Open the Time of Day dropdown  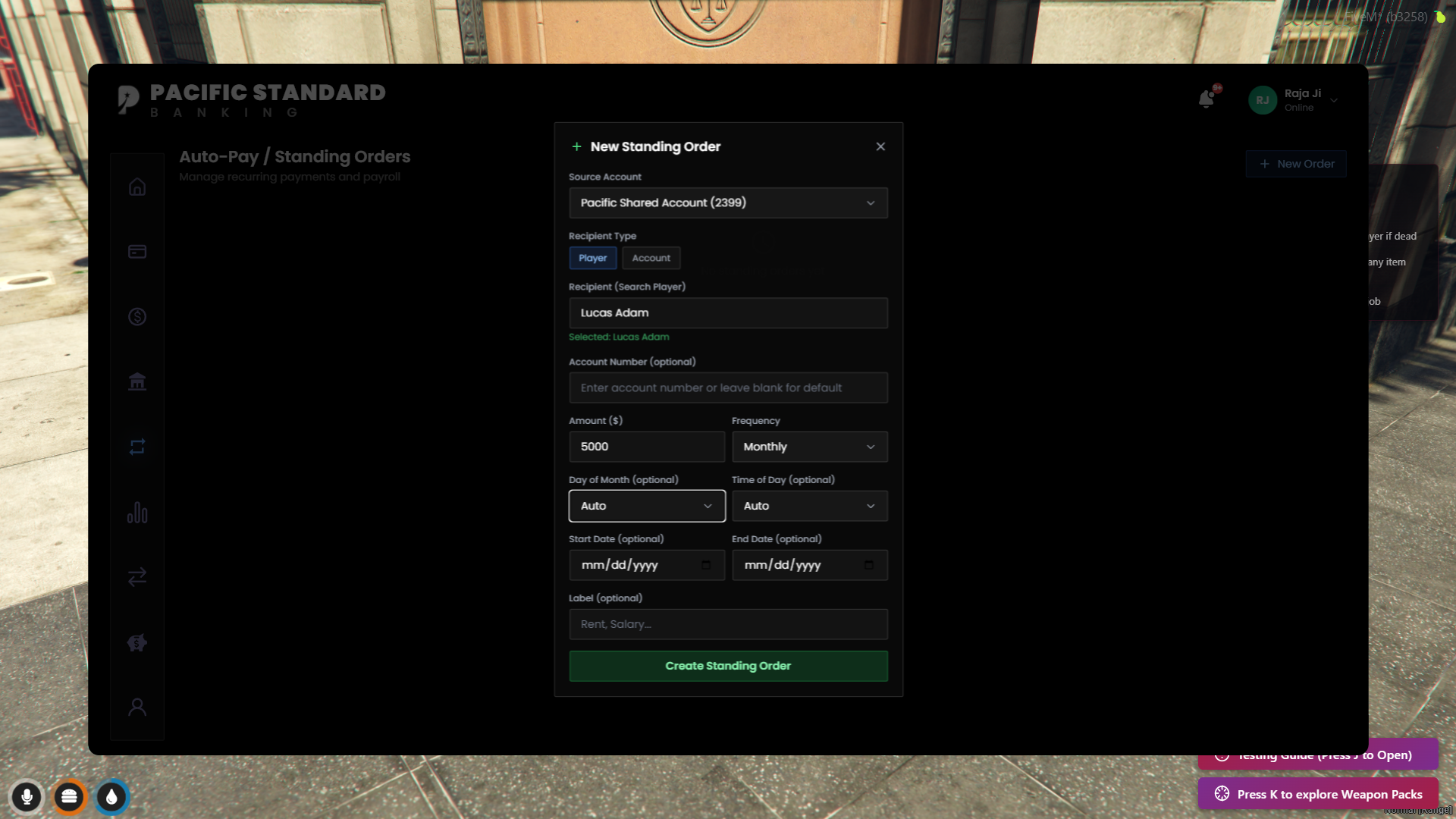coord(810,506)
